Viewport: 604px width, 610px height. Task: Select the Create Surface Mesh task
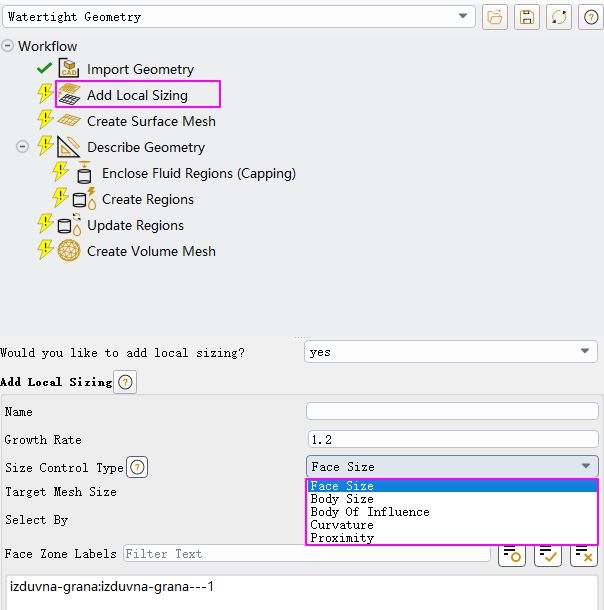coord(151,121)
